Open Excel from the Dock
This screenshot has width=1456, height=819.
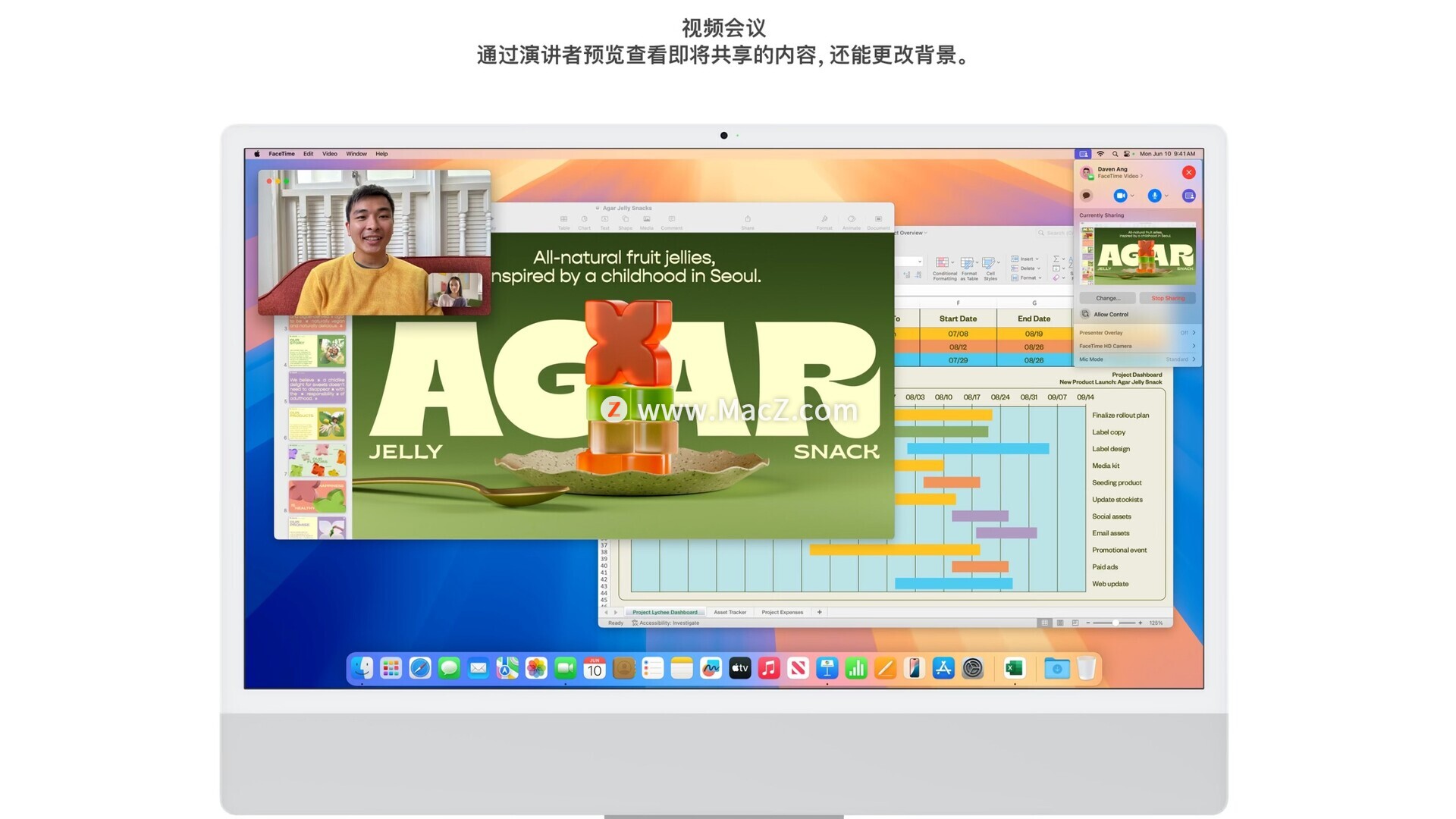(x=1014, y=668)
